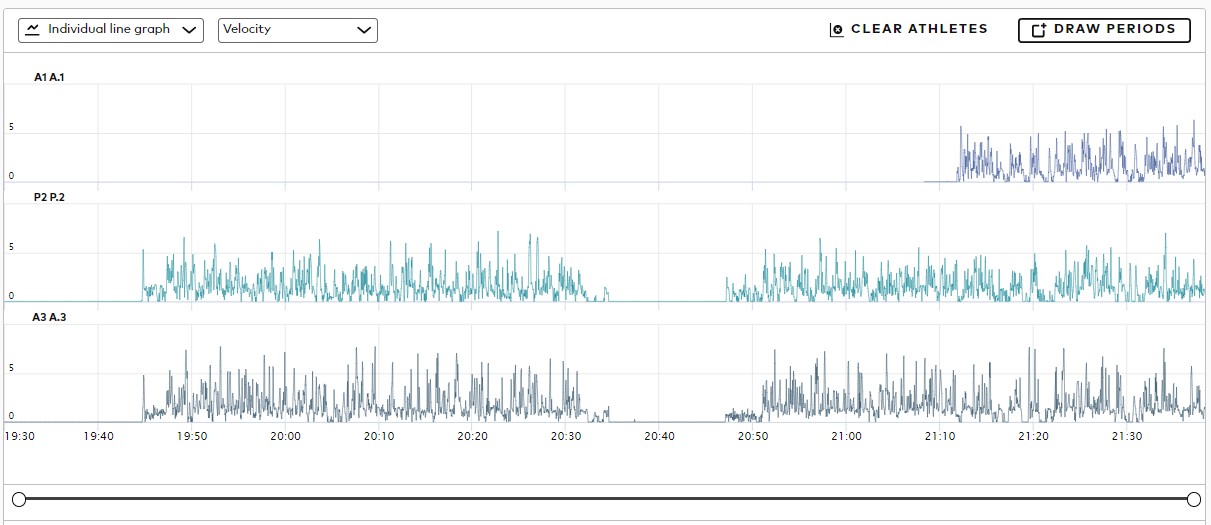Open the Individual line graph dropdown
This screenshot has width=1211, height=525.
pos(111,30)
